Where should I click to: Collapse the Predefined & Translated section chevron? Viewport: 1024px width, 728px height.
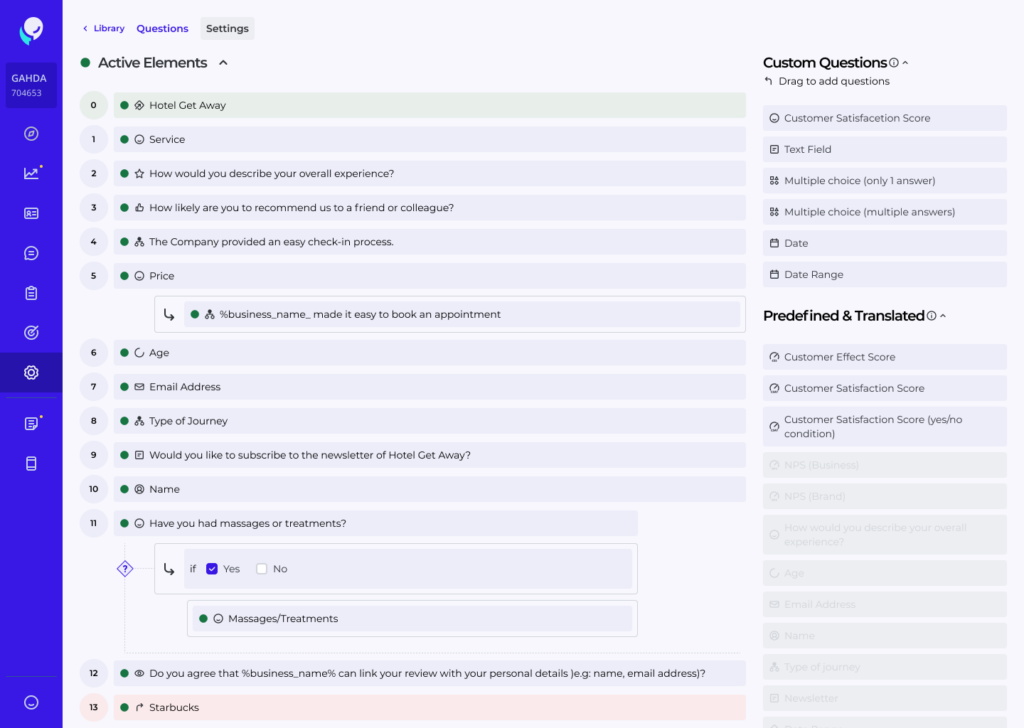click(x=943, y=316)
